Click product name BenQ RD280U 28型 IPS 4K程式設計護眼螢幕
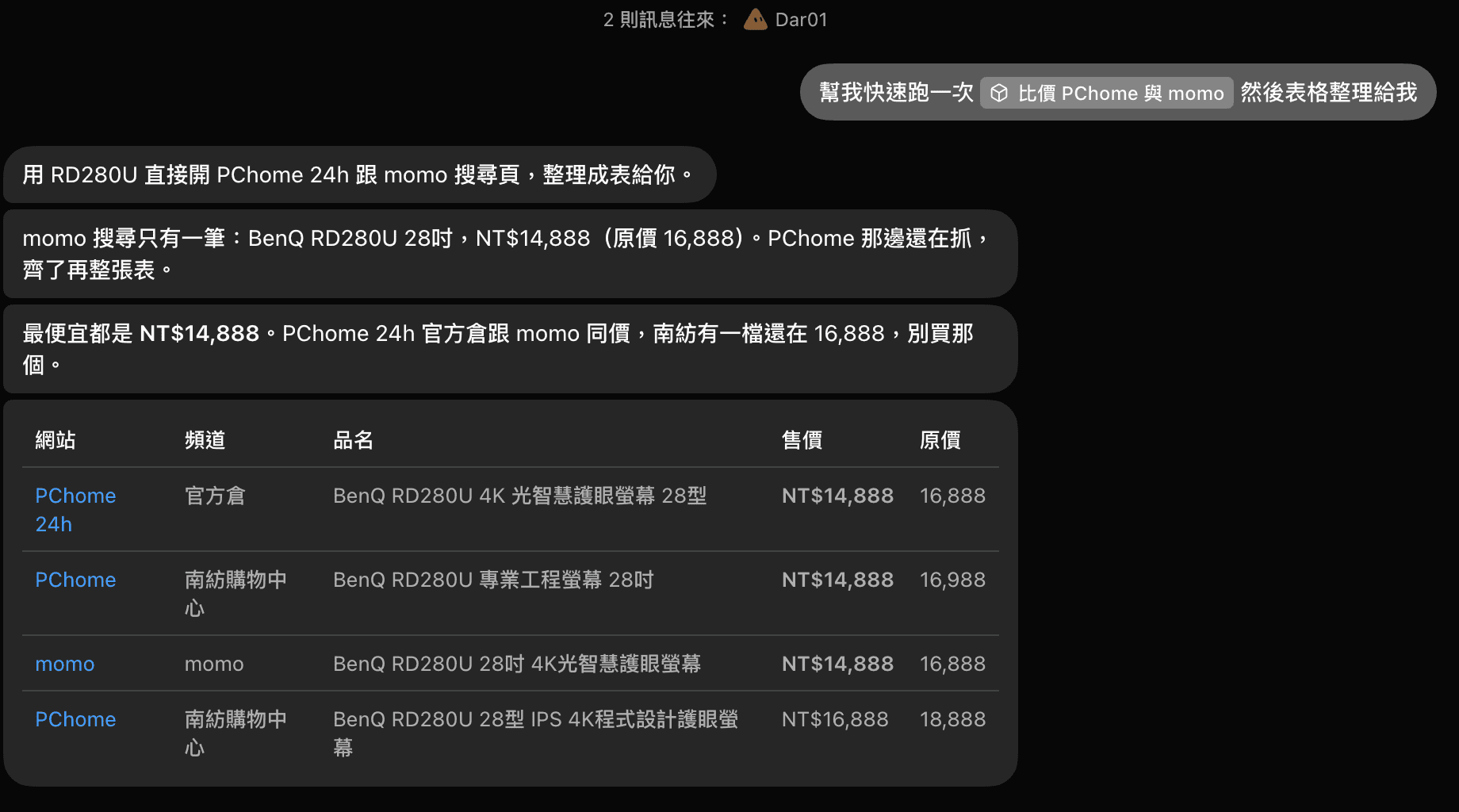 pos(536,733)
